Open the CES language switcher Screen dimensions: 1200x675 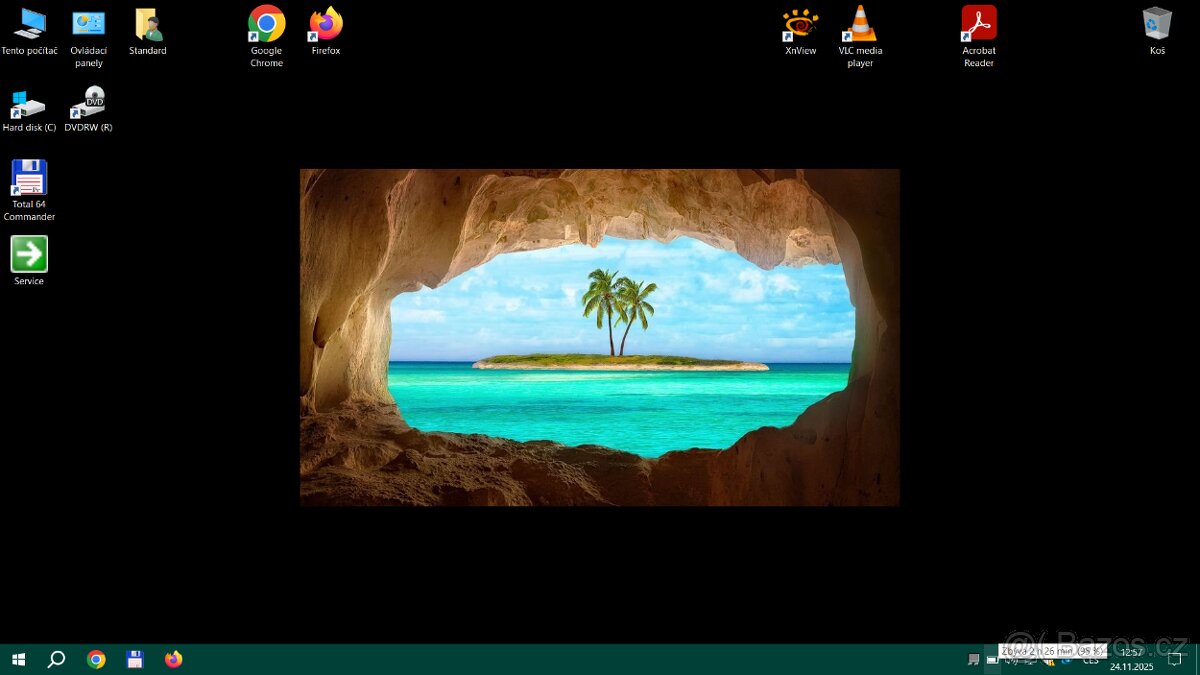click(1091, 660)
